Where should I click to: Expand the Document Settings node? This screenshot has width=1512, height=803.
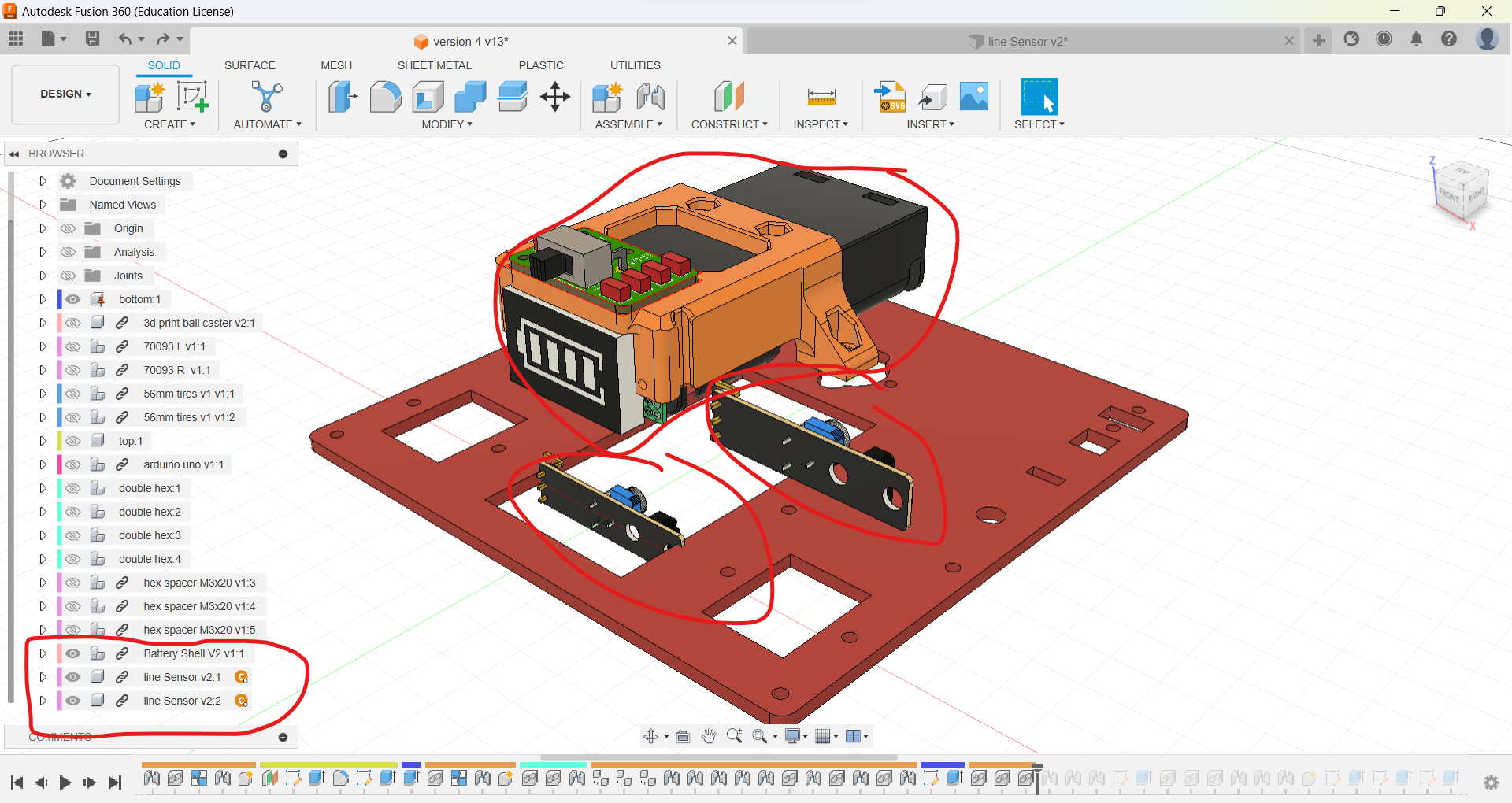(x=43, y=181)
